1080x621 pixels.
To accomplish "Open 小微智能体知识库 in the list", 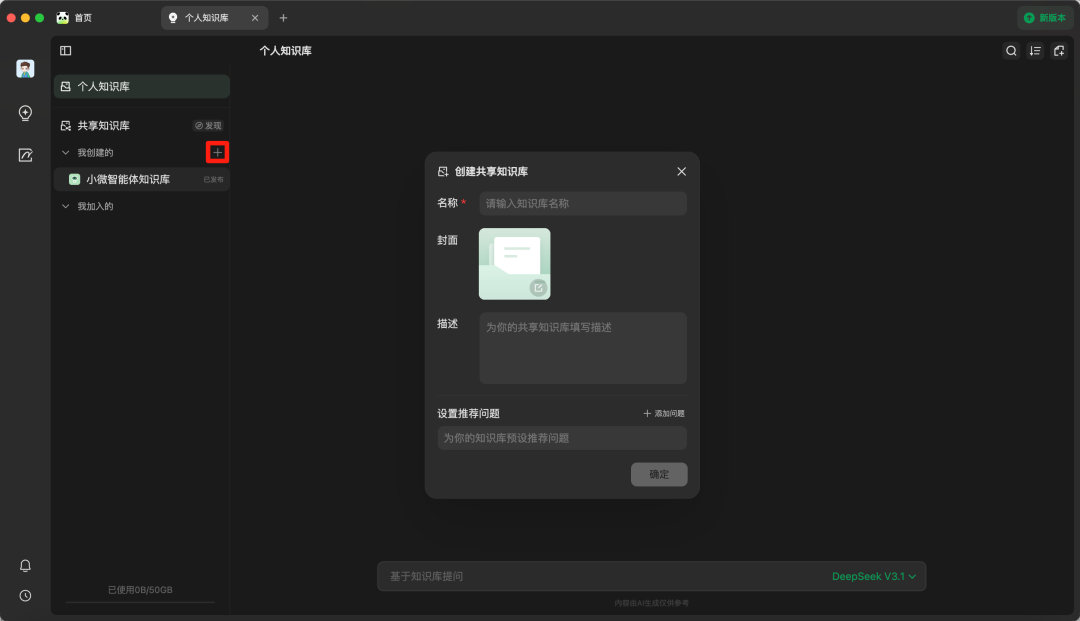I will 128,180.
